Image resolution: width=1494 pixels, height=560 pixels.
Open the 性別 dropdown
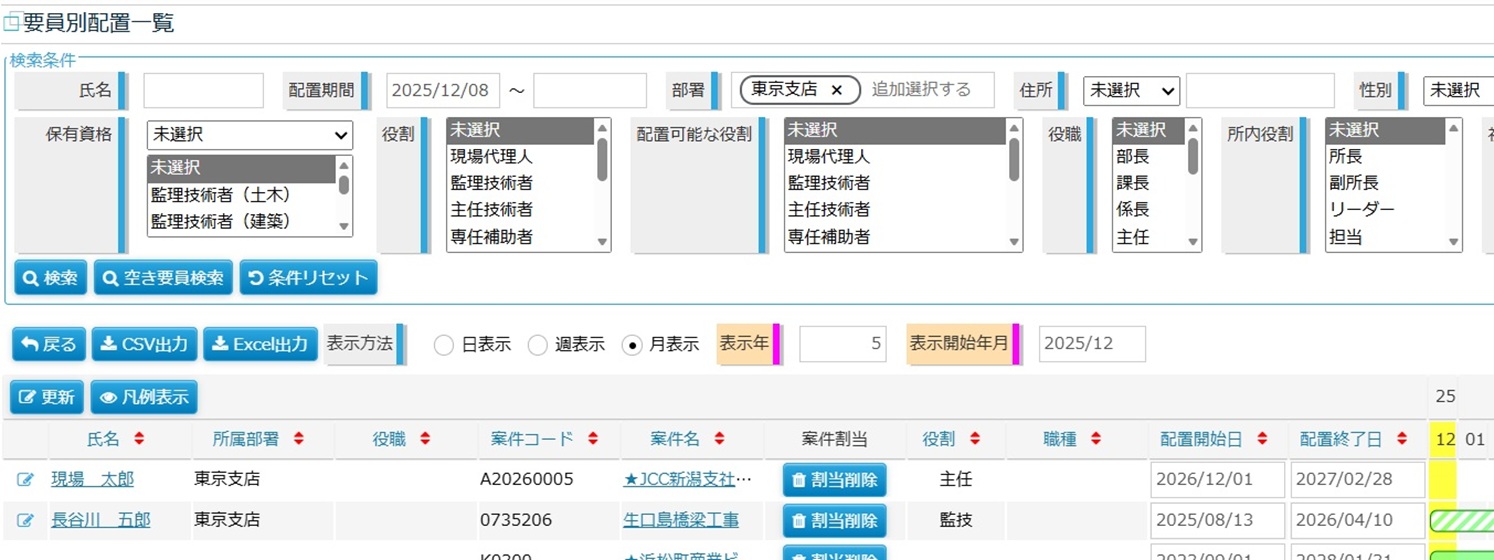[1457, 90]
